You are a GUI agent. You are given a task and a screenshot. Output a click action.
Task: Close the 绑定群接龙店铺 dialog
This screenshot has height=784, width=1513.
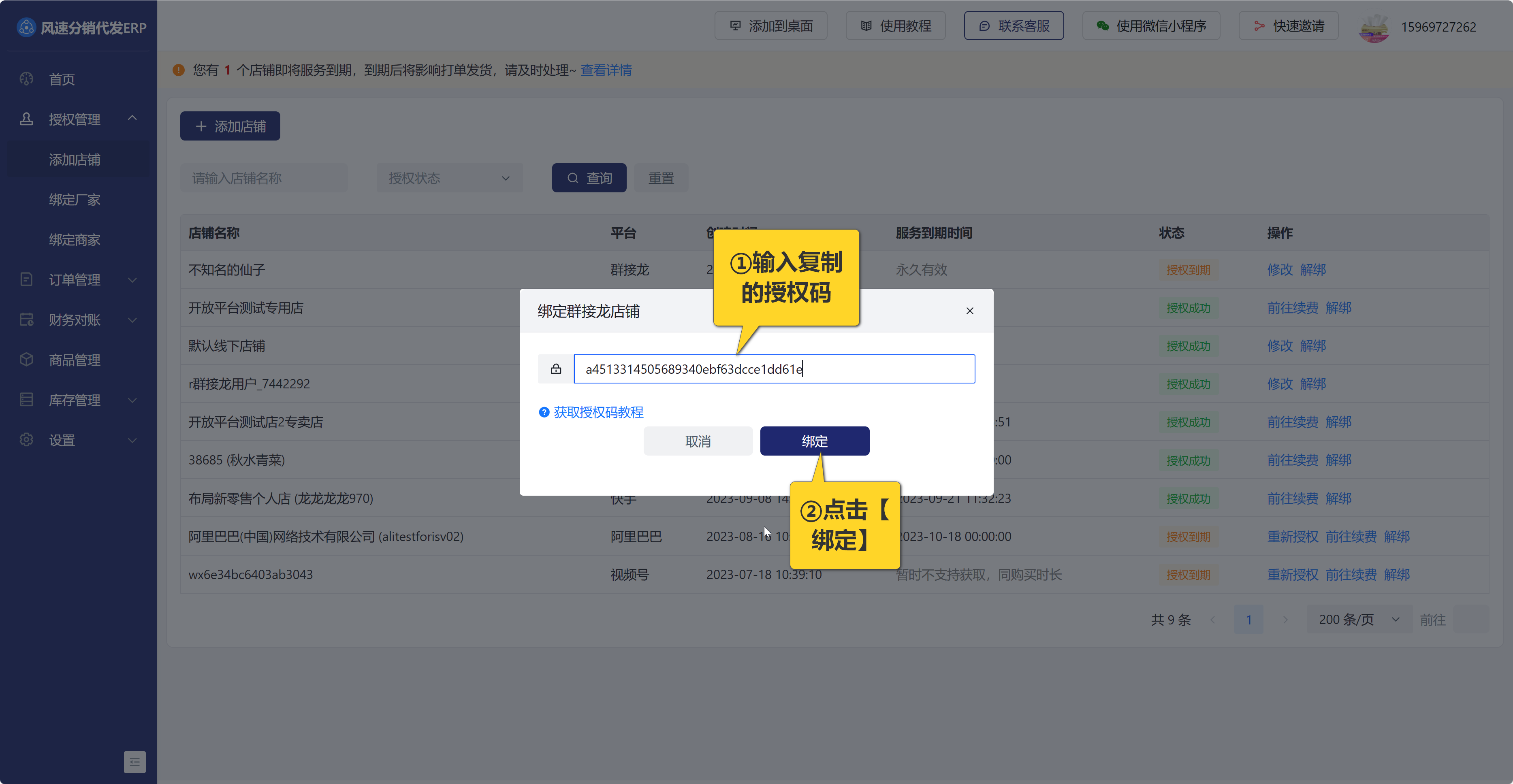point(970,311)
